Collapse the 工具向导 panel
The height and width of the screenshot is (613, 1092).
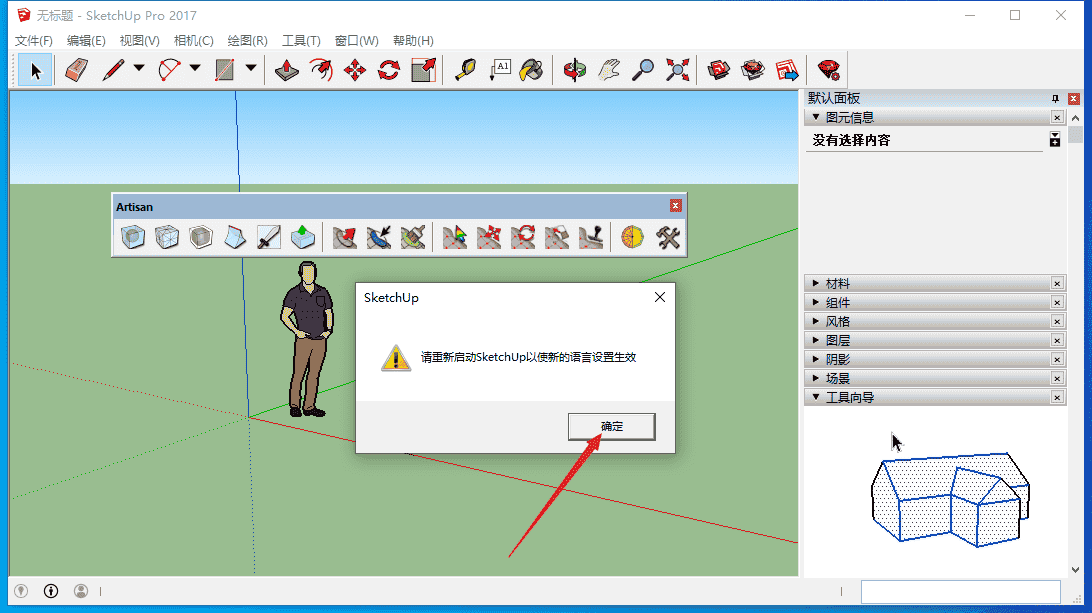(816, 397)
